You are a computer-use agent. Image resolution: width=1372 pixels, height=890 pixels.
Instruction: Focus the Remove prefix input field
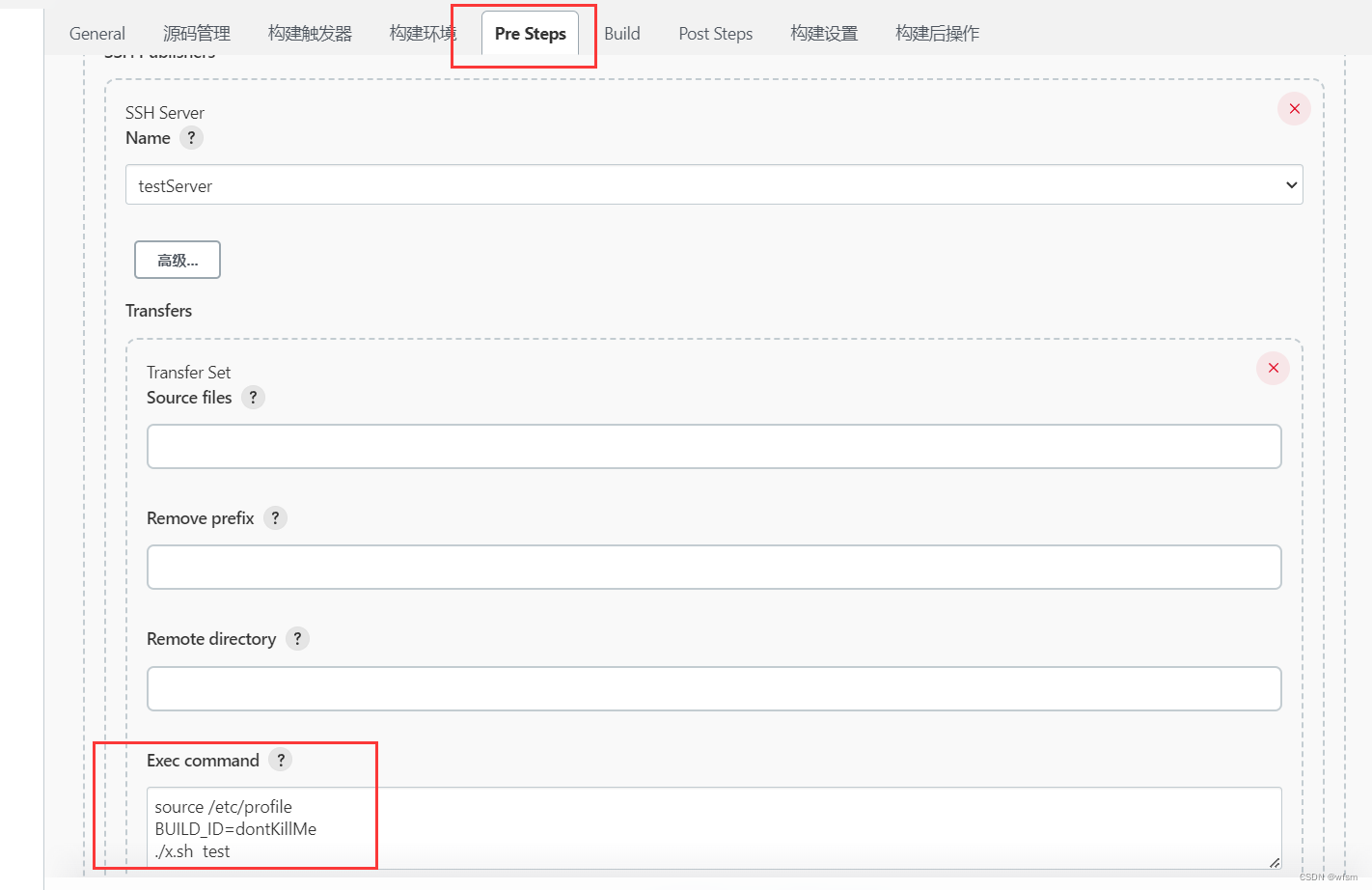pos(714,568)
